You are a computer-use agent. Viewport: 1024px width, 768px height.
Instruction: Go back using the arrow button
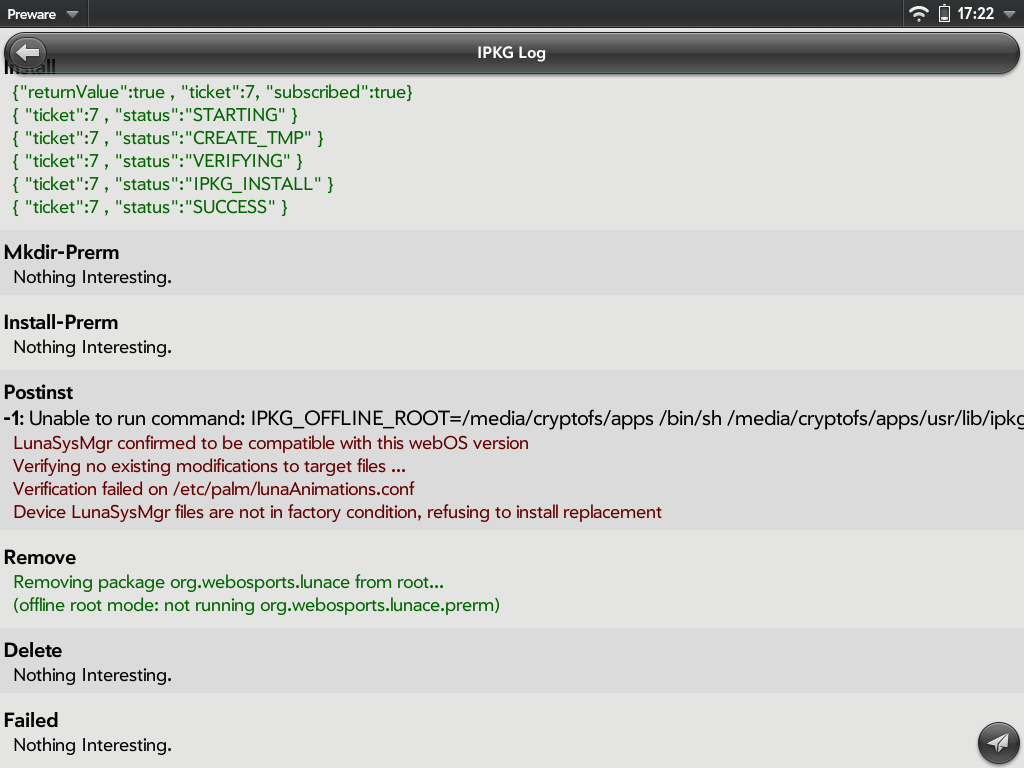point(28,52)
